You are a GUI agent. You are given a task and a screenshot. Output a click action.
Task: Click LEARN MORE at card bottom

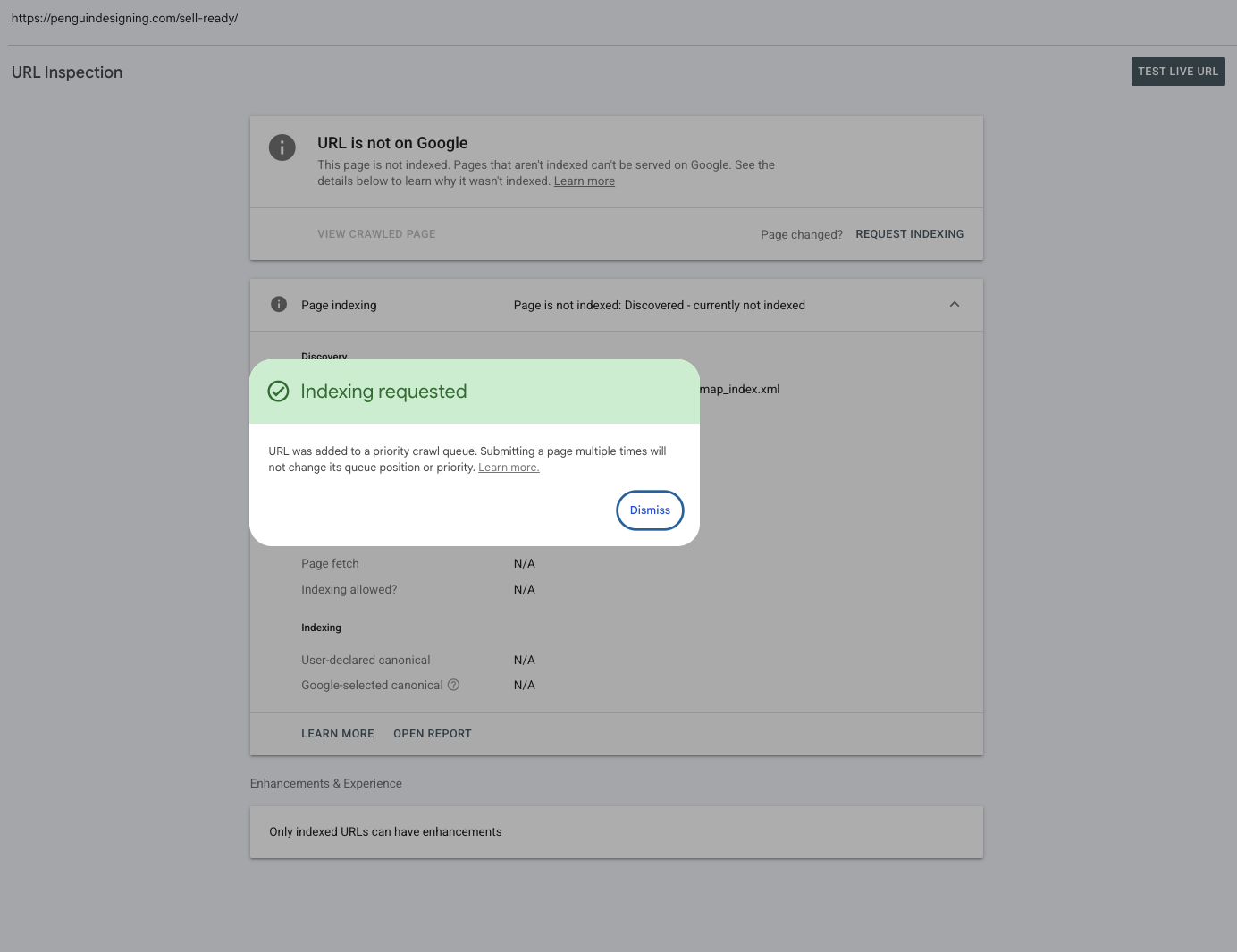click(x=338, y=734)
